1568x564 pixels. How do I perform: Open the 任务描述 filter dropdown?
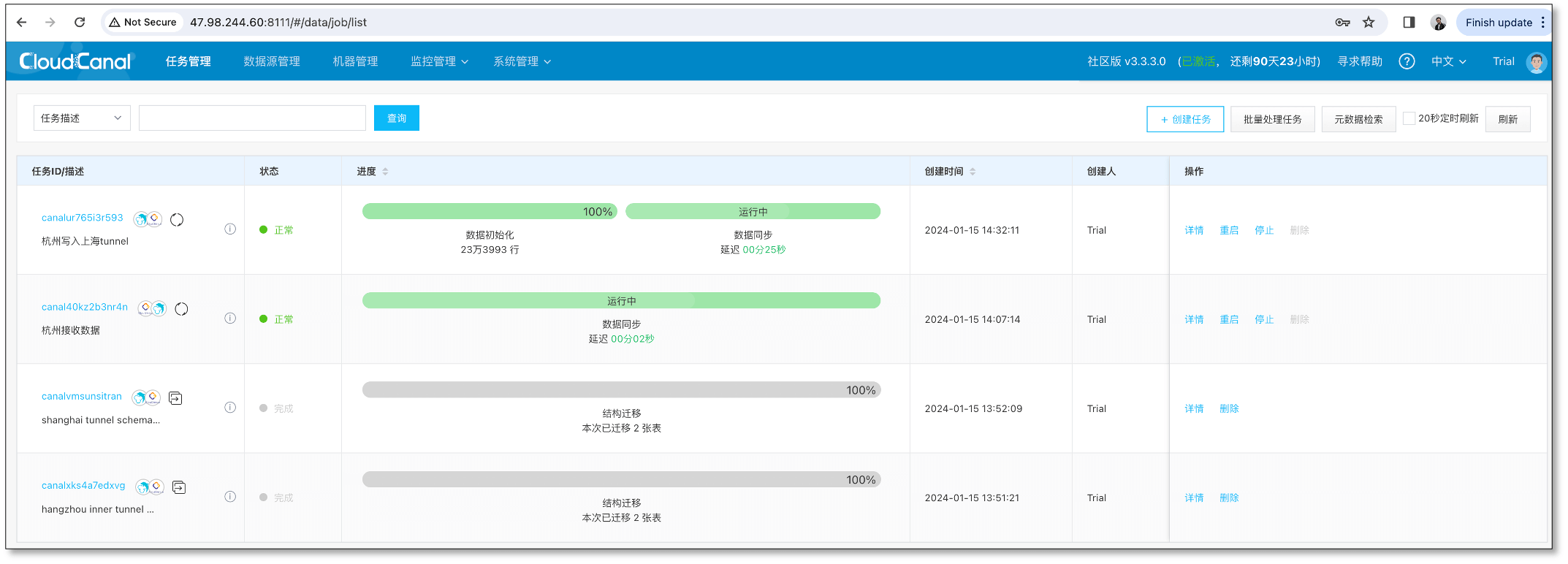click(x=82, y=118)
